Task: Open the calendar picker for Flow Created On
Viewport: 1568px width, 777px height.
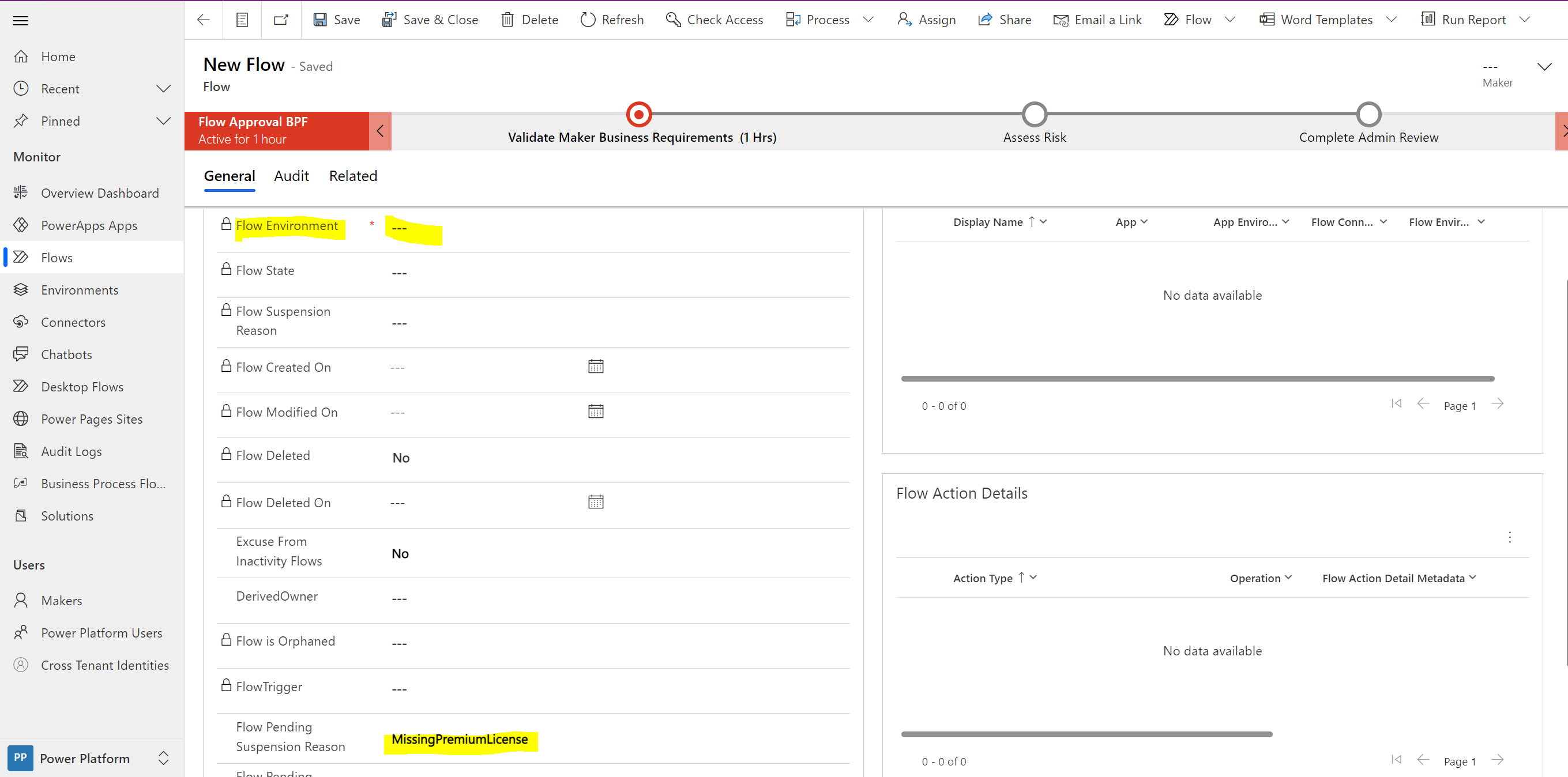Action: (x=596, y=365)
